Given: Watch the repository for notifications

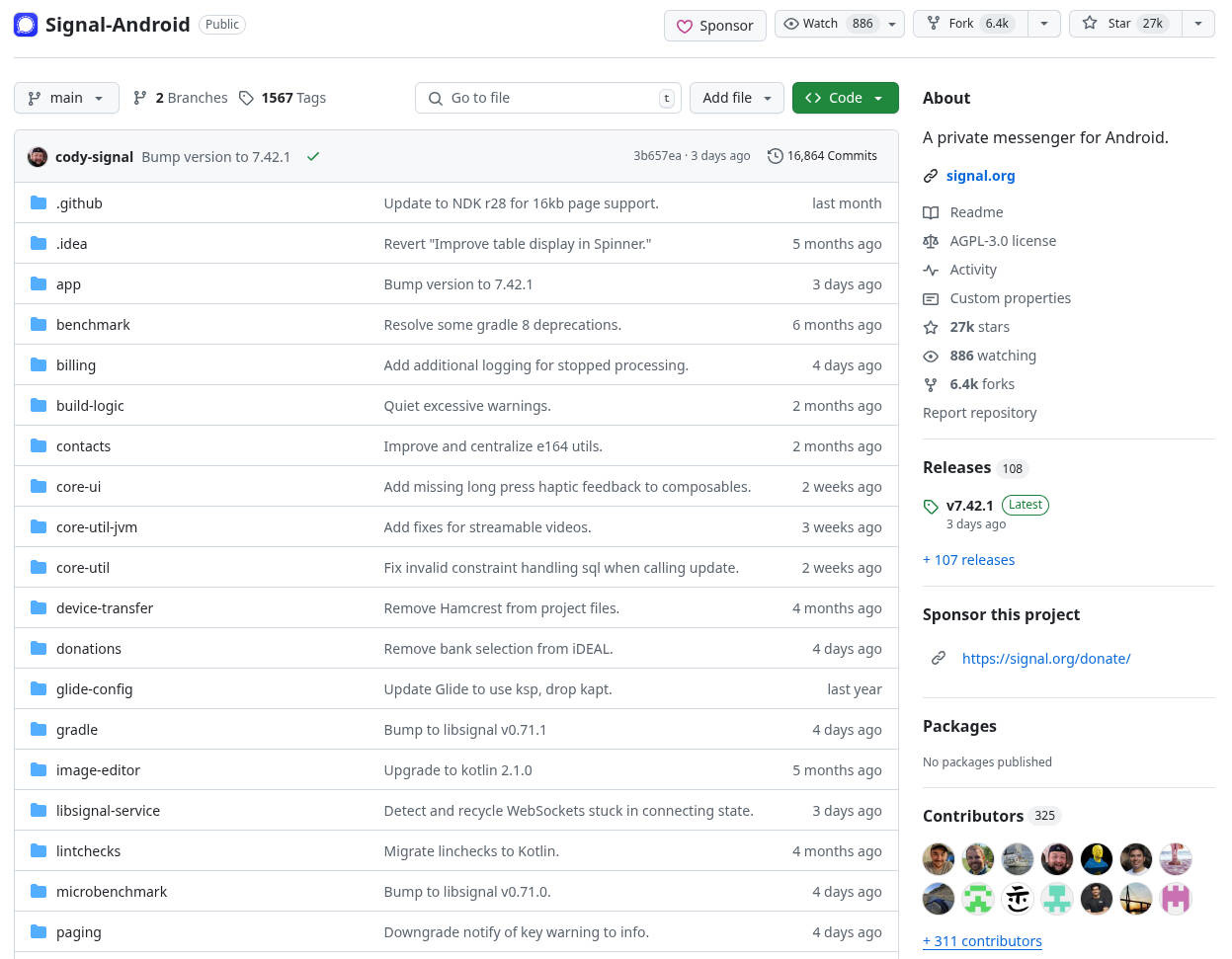Looking at the screenshot, I should [x=827, y=24].
